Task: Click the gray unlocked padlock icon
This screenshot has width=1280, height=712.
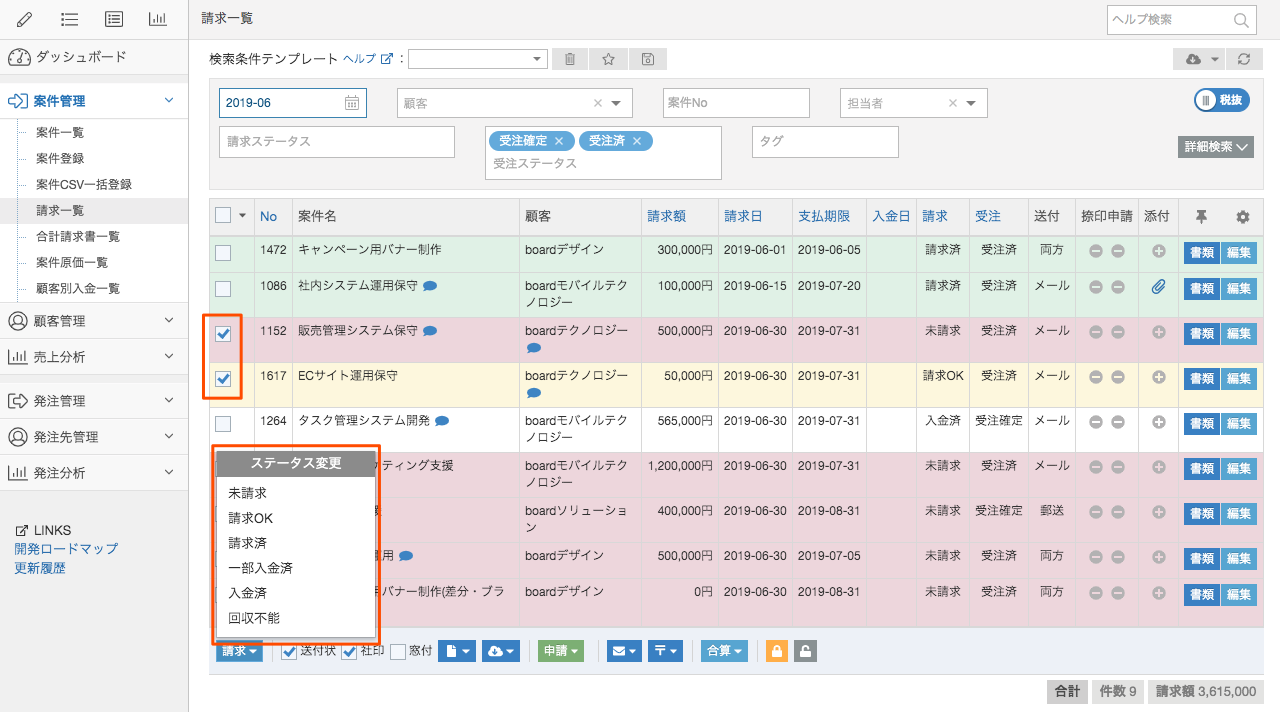Action: click(805, 651)
